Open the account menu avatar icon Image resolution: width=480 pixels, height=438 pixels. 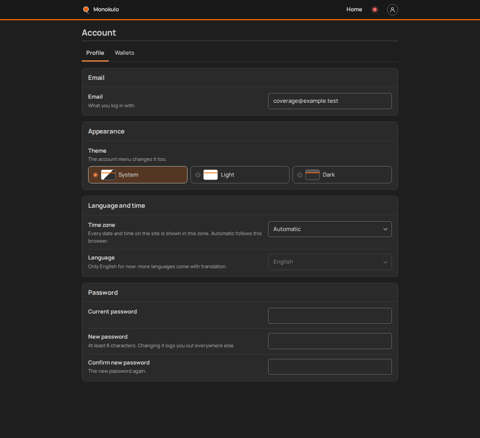[x=392, y=10]
